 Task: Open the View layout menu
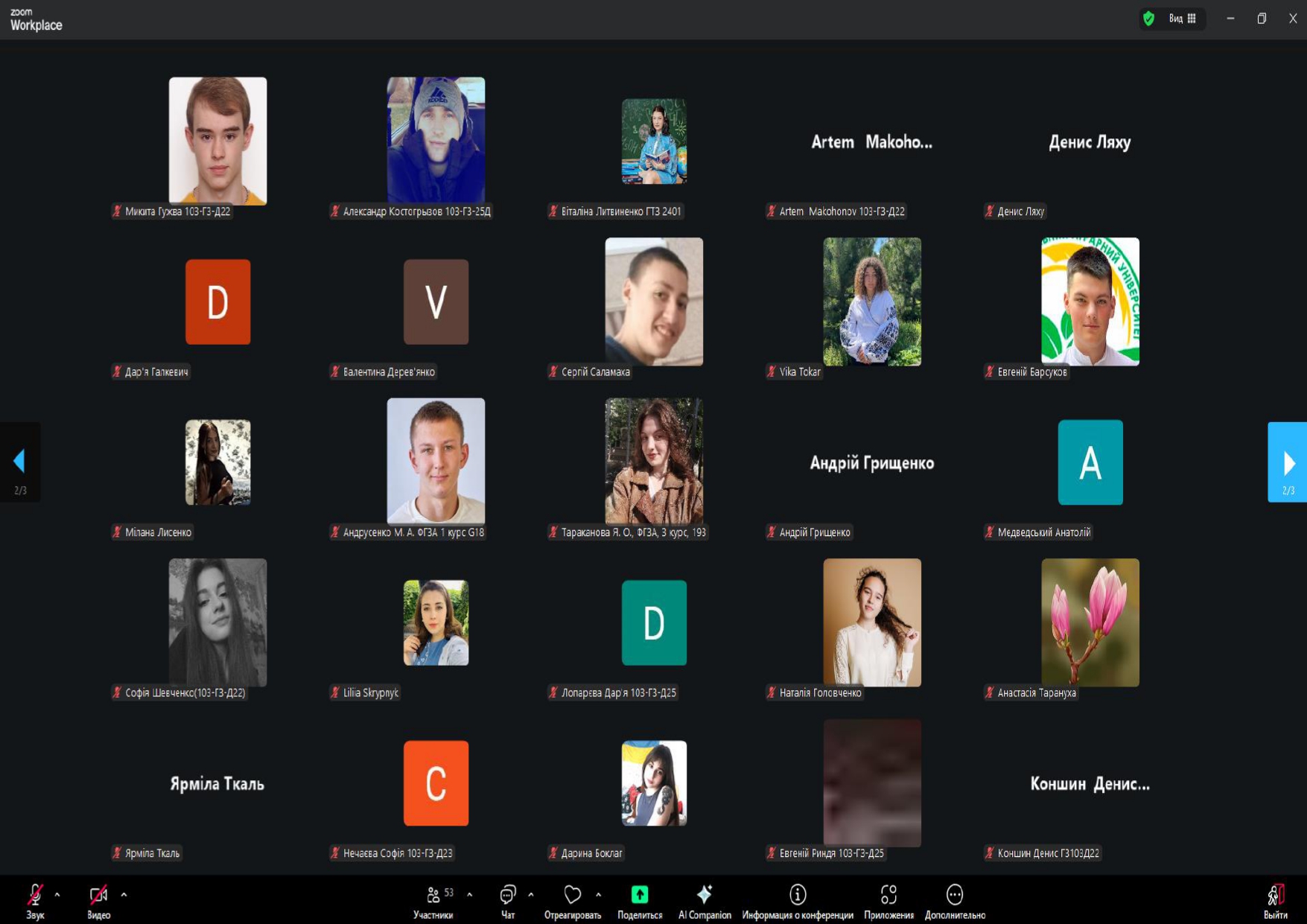[x=1182, y=19]
